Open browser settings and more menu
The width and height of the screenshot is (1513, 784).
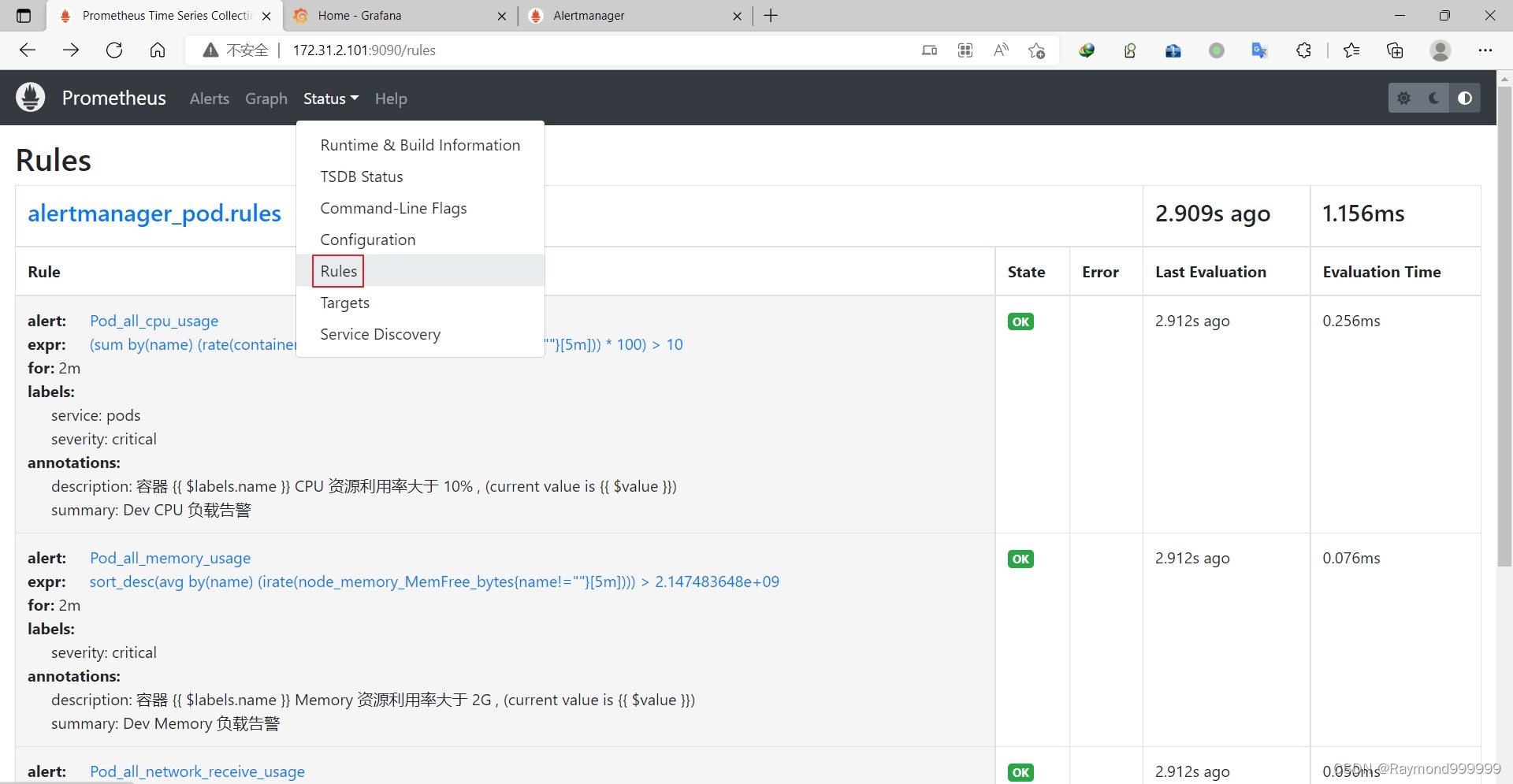pos(1485,50)
